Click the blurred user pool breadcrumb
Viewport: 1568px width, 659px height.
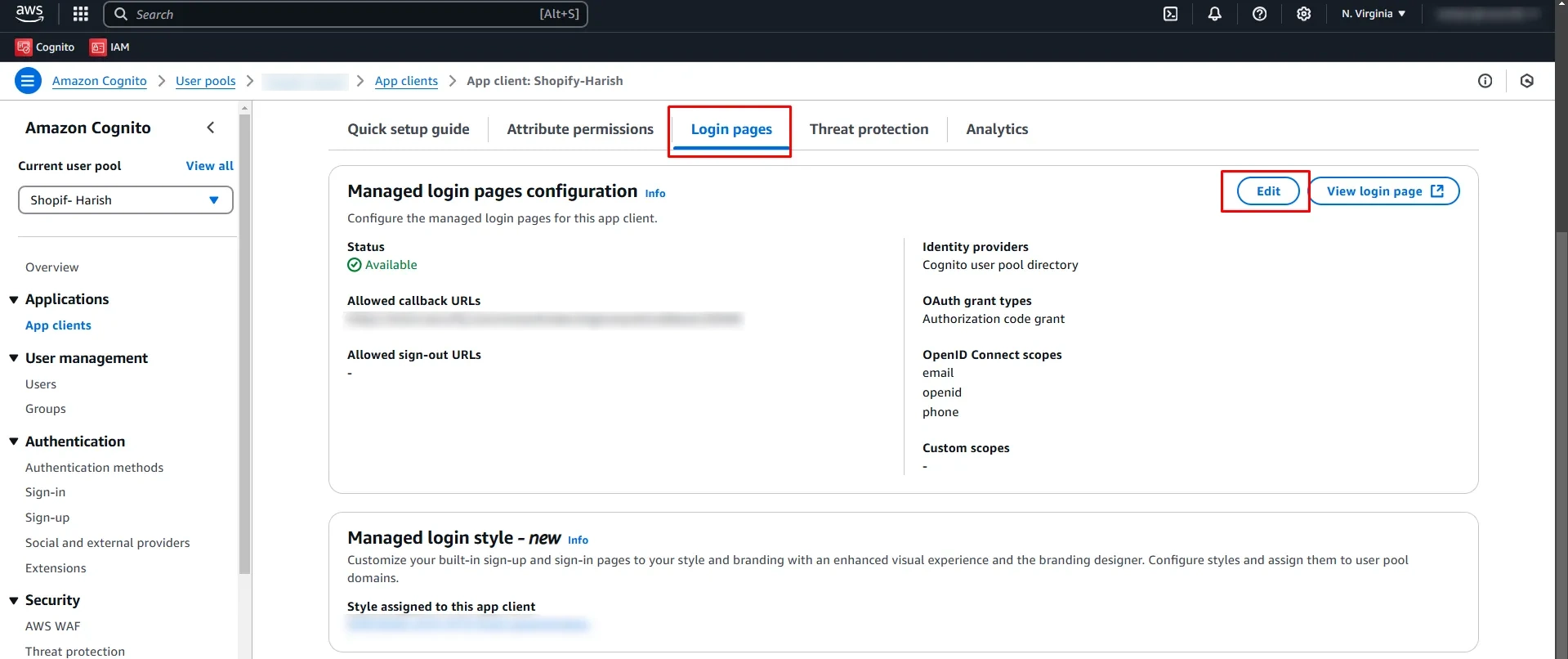tap(306, 81)
